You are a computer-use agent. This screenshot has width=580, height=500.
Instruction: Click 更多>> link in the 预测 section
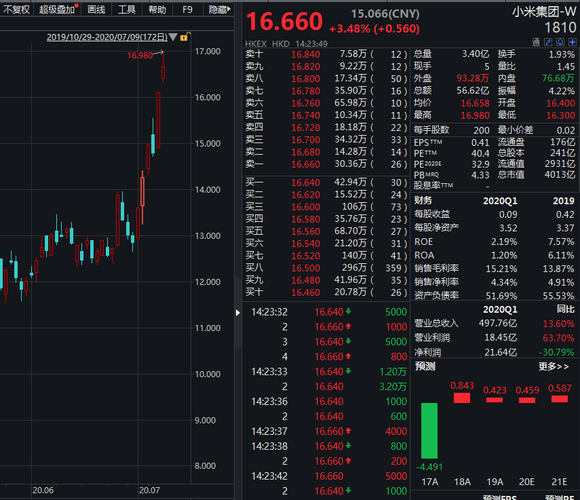[x=553, y=366]
